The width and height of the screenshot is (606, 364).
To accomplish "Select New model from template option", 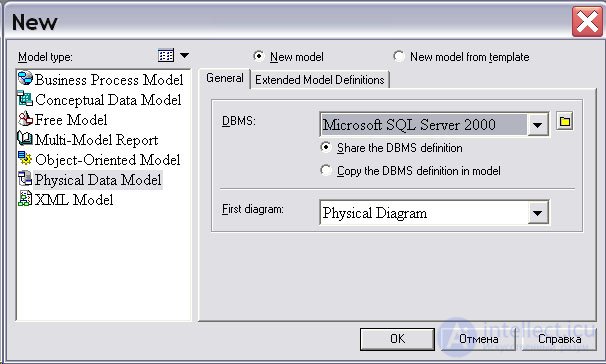I will (398, 56).
